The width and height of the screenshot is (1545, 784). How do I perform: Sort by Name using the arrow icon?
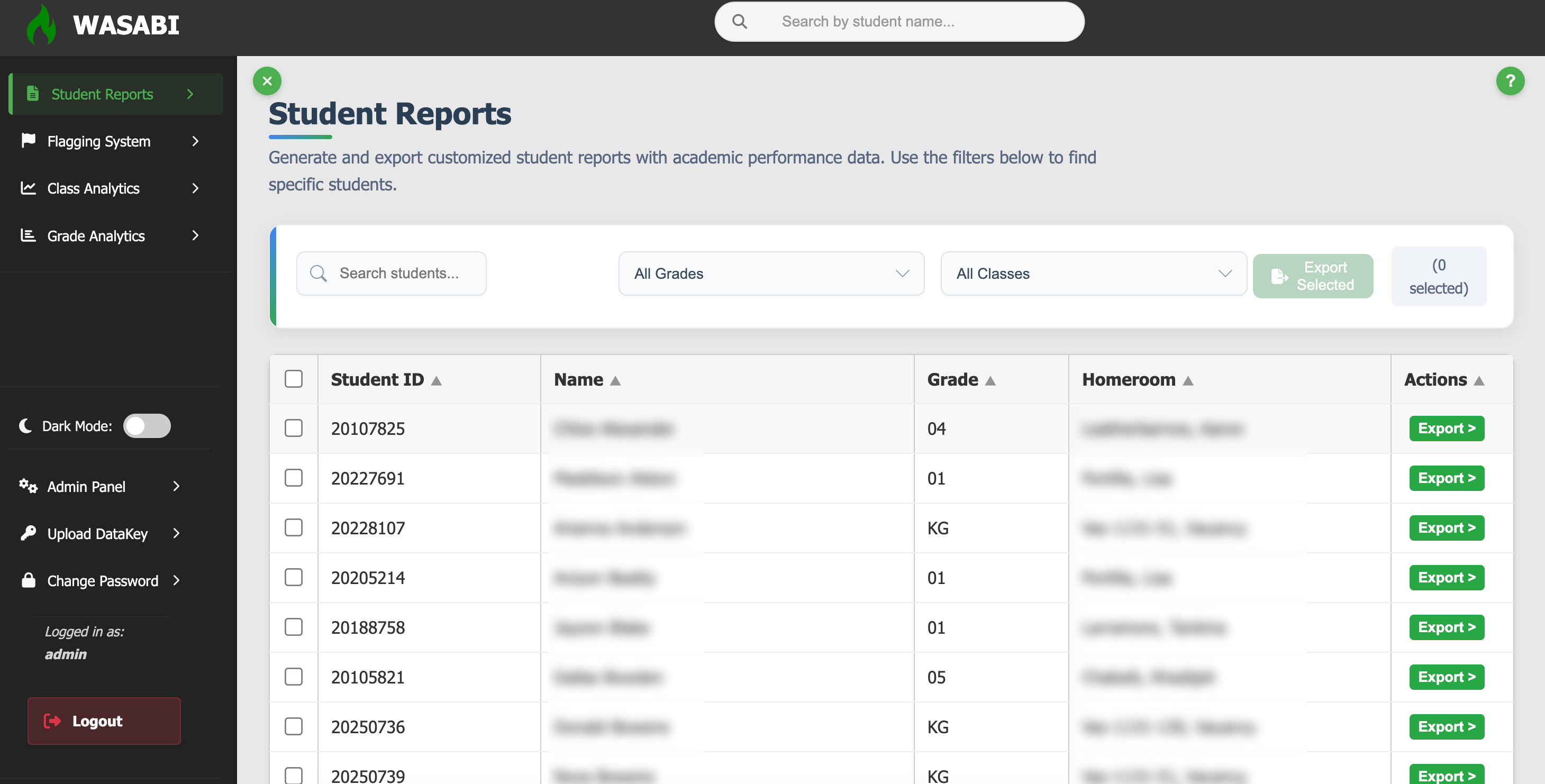(x=615, y=380)
